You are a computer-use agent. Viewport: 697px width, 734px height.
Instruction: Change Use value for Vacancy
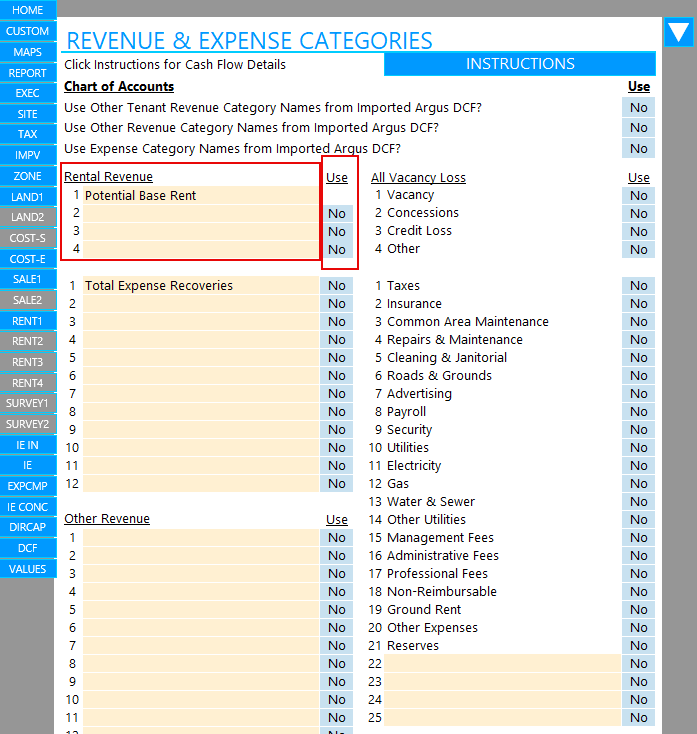[638, 196]
